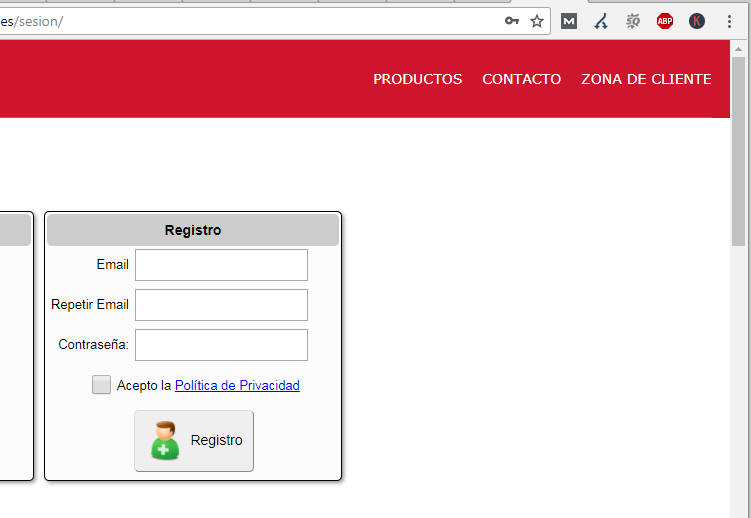Go to the CONTACTO page
Viewport: 751px width, 518px height.
pos(521,79)
